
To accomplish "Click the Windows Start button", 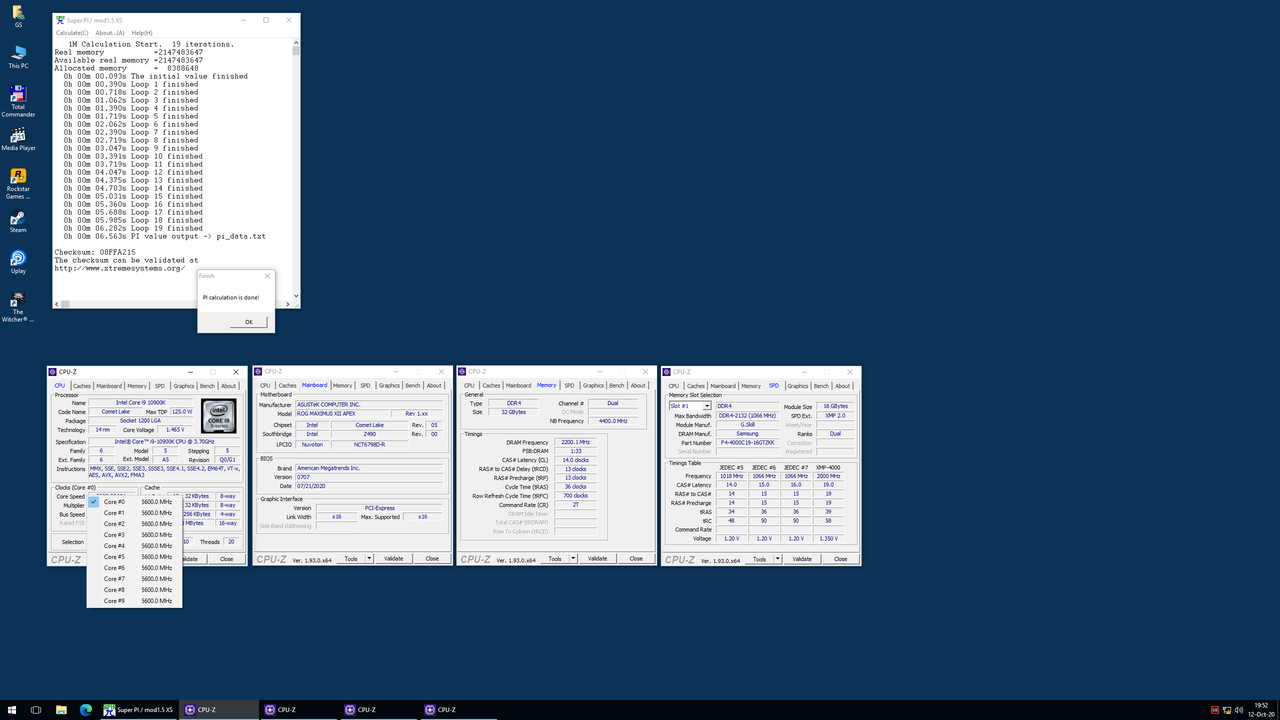I will [11, 710].
